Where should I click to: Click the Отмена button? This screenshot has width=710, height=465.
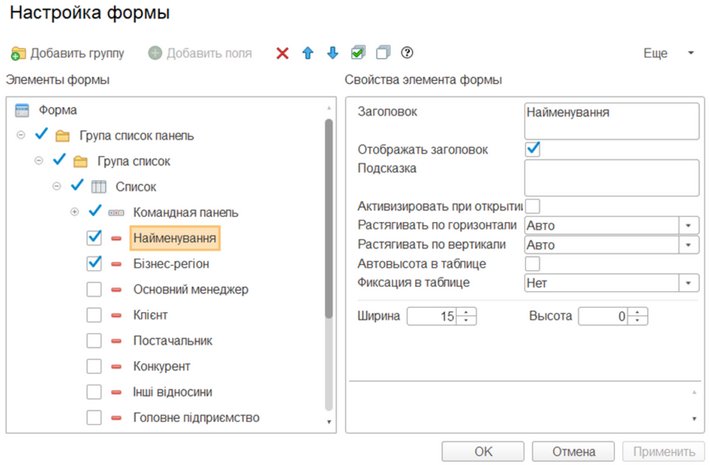573,451
